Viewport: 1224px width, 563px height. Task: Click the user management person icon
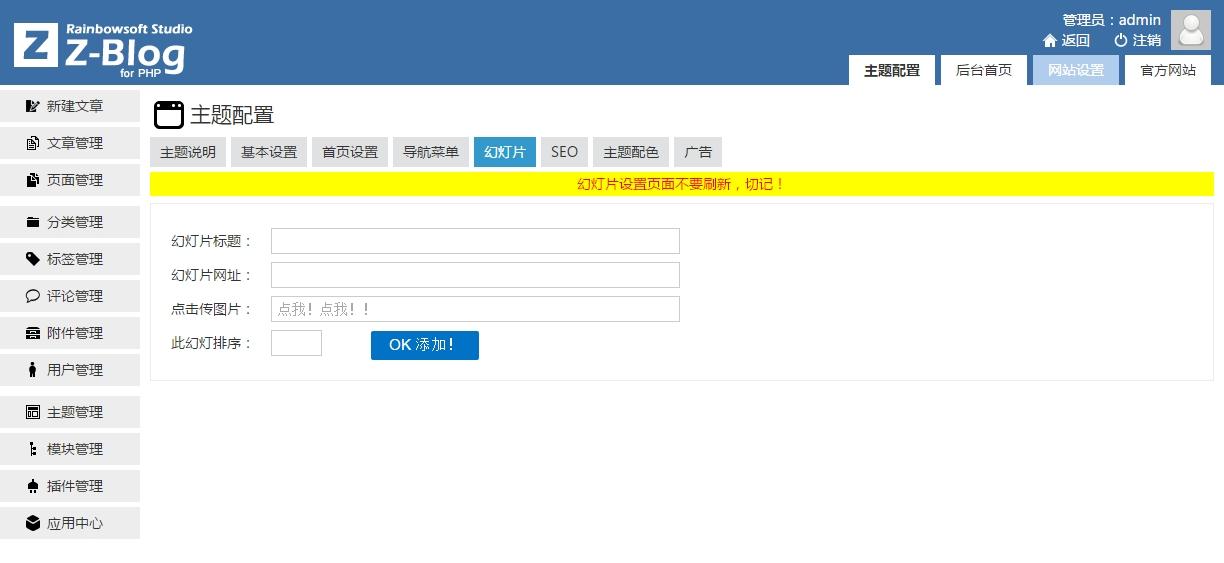[33, 370]
